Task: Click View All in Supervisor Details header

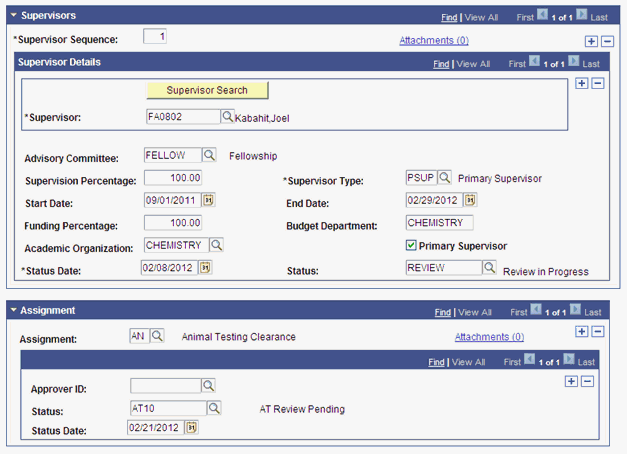Action: click(x=473, y=64)
